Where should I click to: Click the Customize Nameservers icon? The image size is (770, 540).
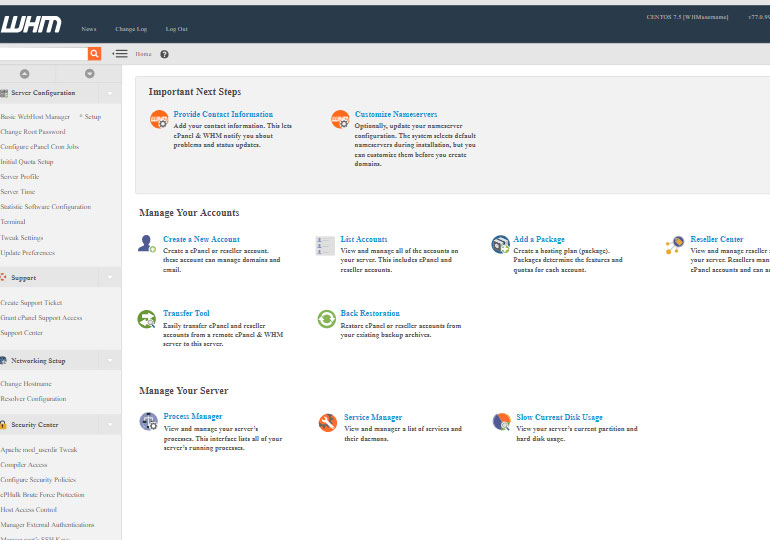[340, 119]
